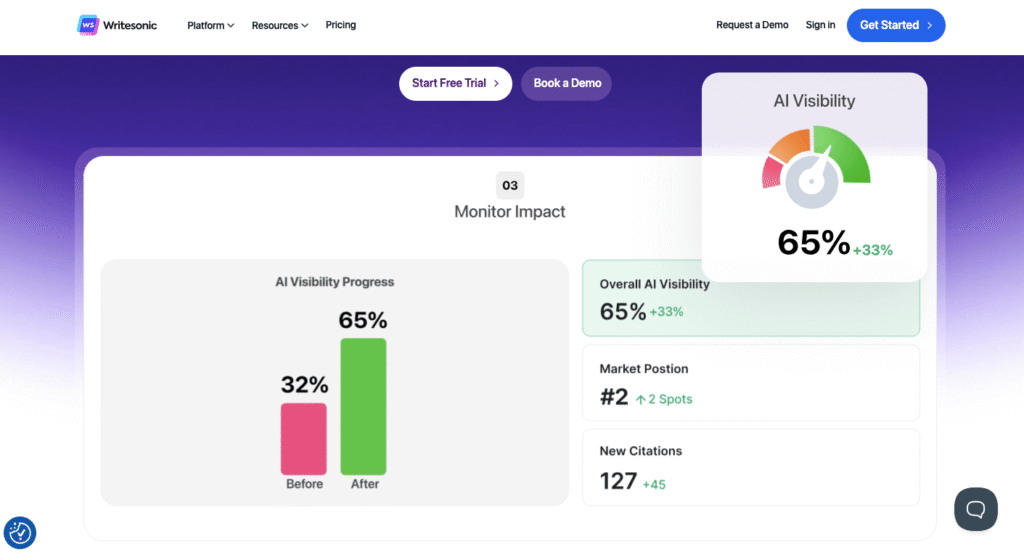Expand the Resources dropdown menu
The height and width of the screenshot is (560, 1024).
279,25
